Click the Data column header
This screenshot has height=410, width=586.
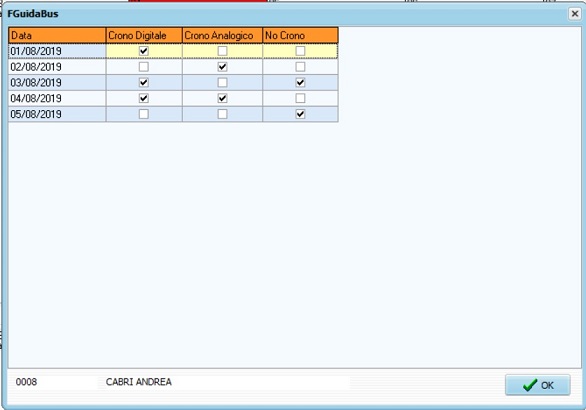click(x=57, y=36)
